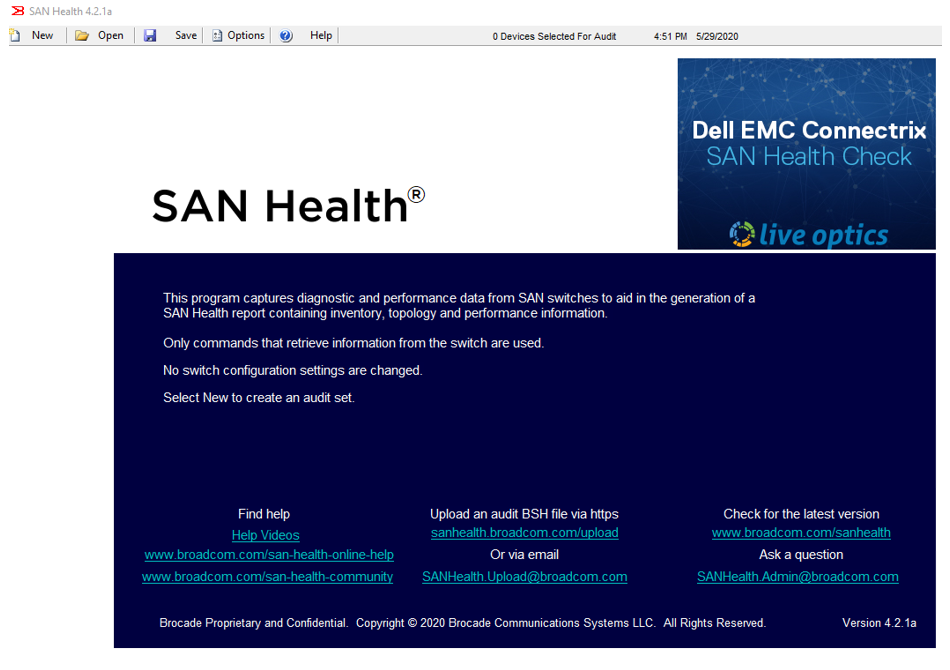Open the SANHealth.Upload@broadcom.com email link
Image resolution: width=950 pixels, height=670 pixels.
[x=525, y=577]
